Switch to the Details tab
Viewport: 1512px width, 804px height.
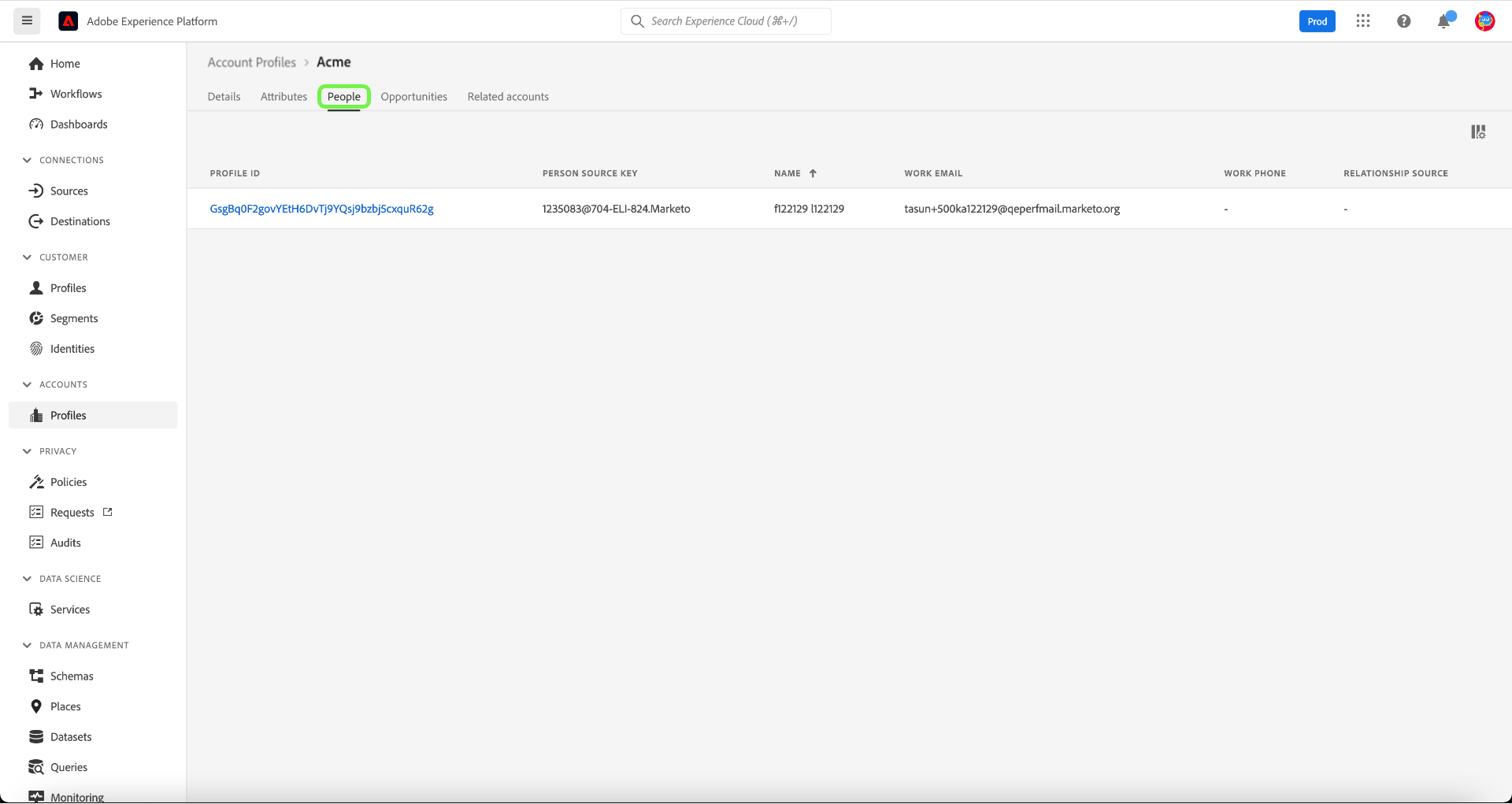click(224, 97)
